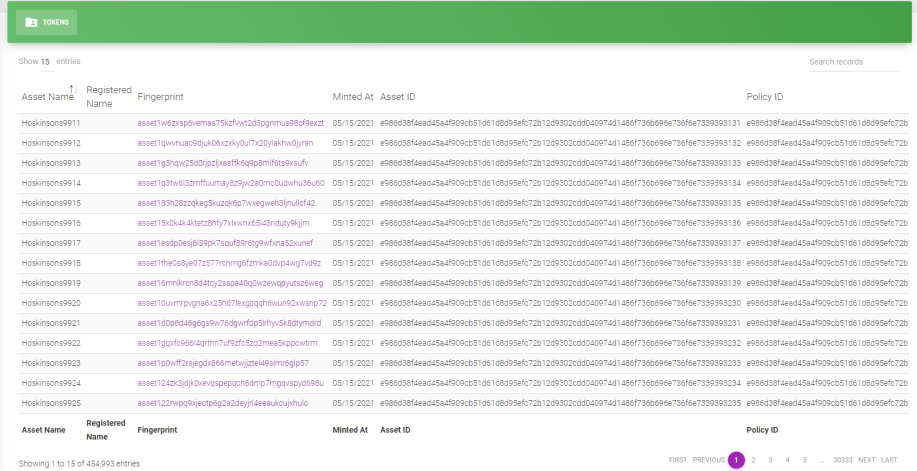Sort by the Fingerprint column header
Viewport: 917px width, 471px height.
[160, 97]
